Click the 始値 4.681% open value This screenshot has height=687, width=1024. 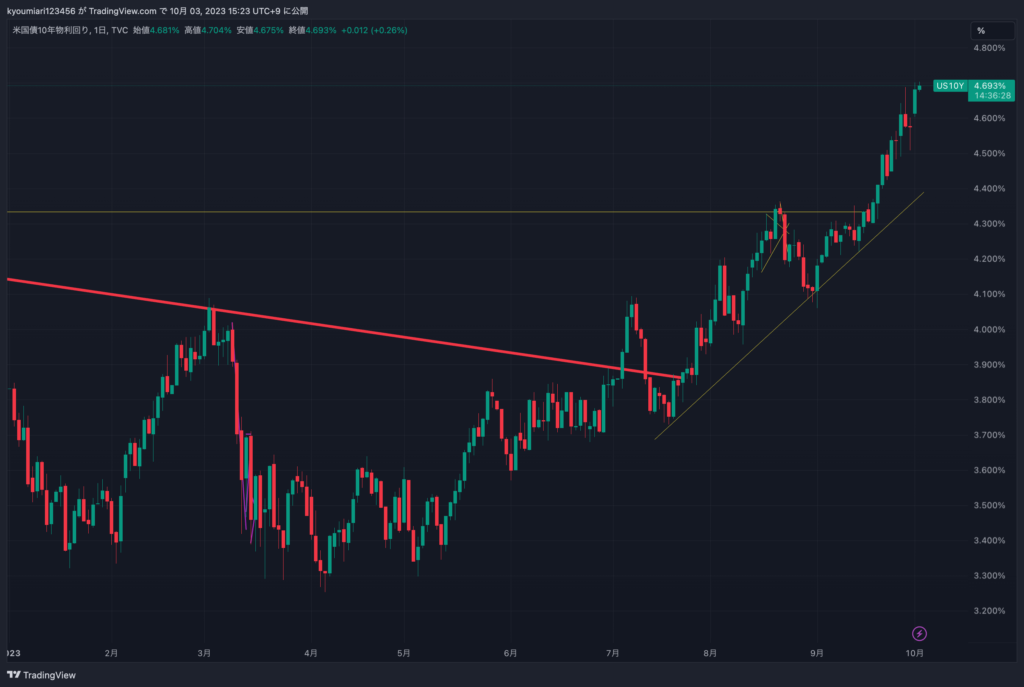pyautogui.click(x=156, y=30)
